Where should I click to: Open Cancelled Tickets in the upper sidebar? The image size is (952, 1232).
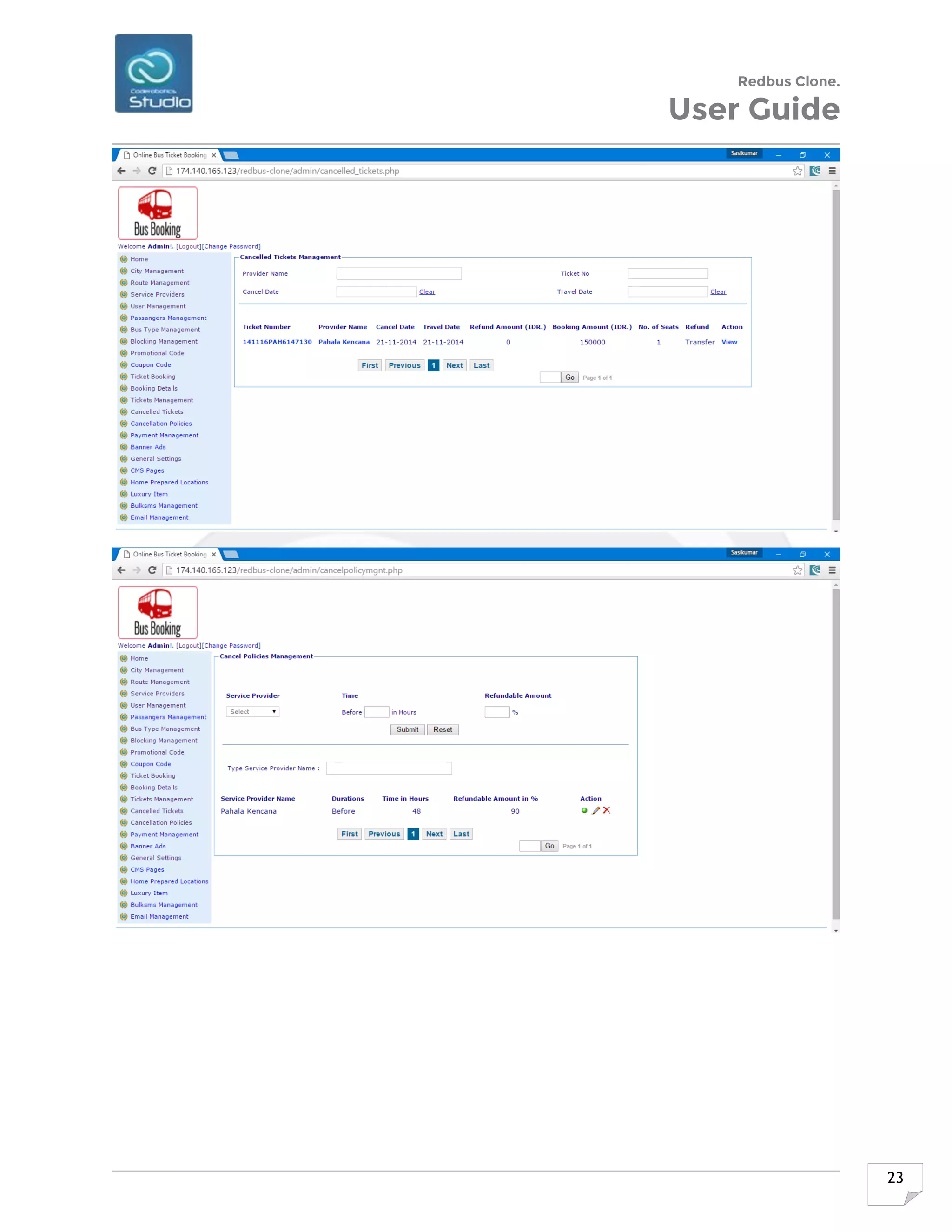tap(157, 412)
